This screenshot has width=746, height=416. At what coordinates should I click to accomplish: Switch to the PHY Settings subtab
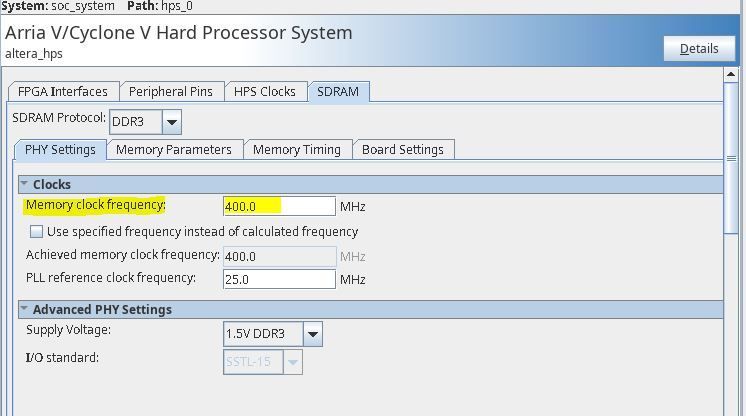point(60,149)
